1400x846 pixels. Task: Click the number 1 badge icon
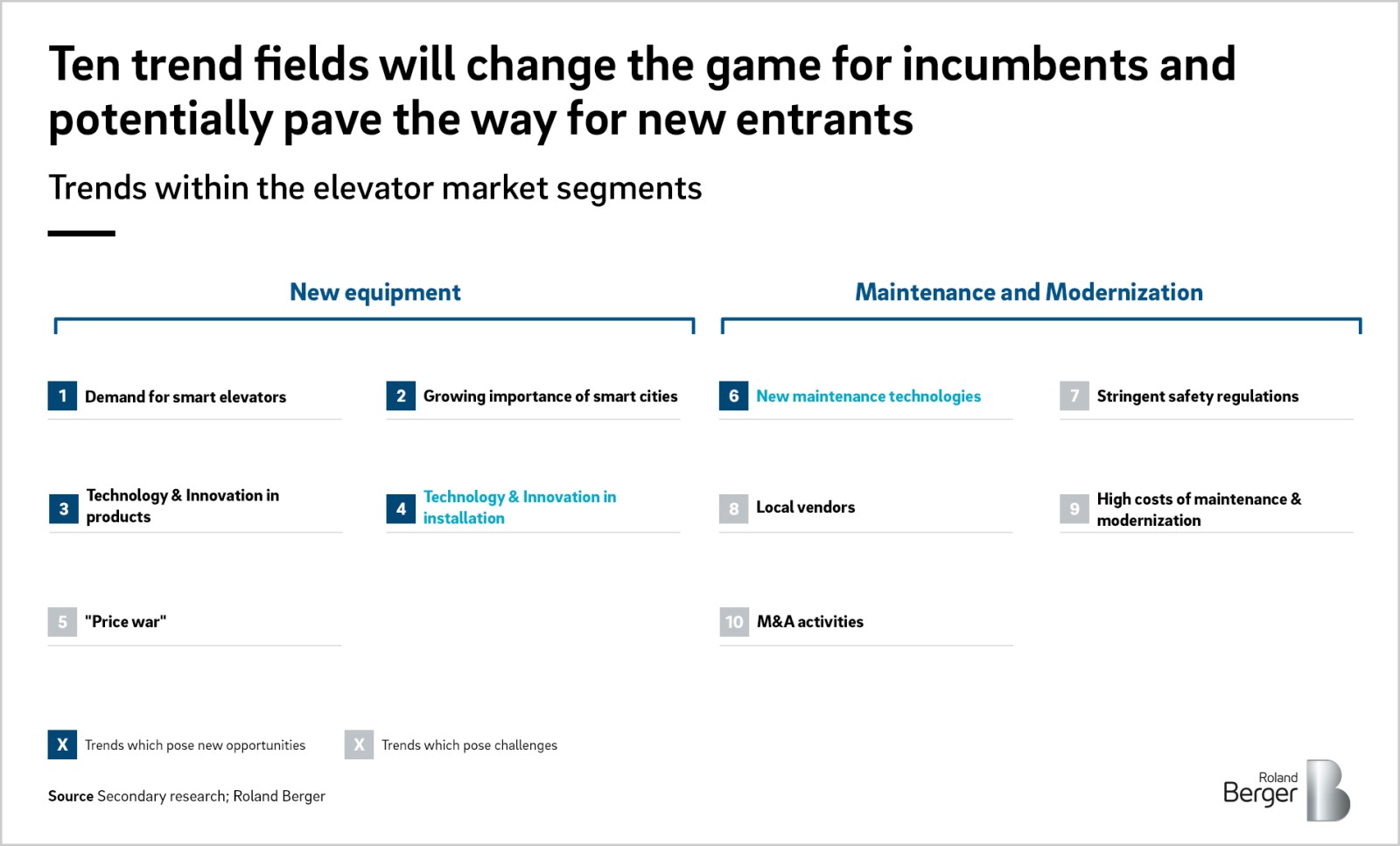tap(62, 395)
